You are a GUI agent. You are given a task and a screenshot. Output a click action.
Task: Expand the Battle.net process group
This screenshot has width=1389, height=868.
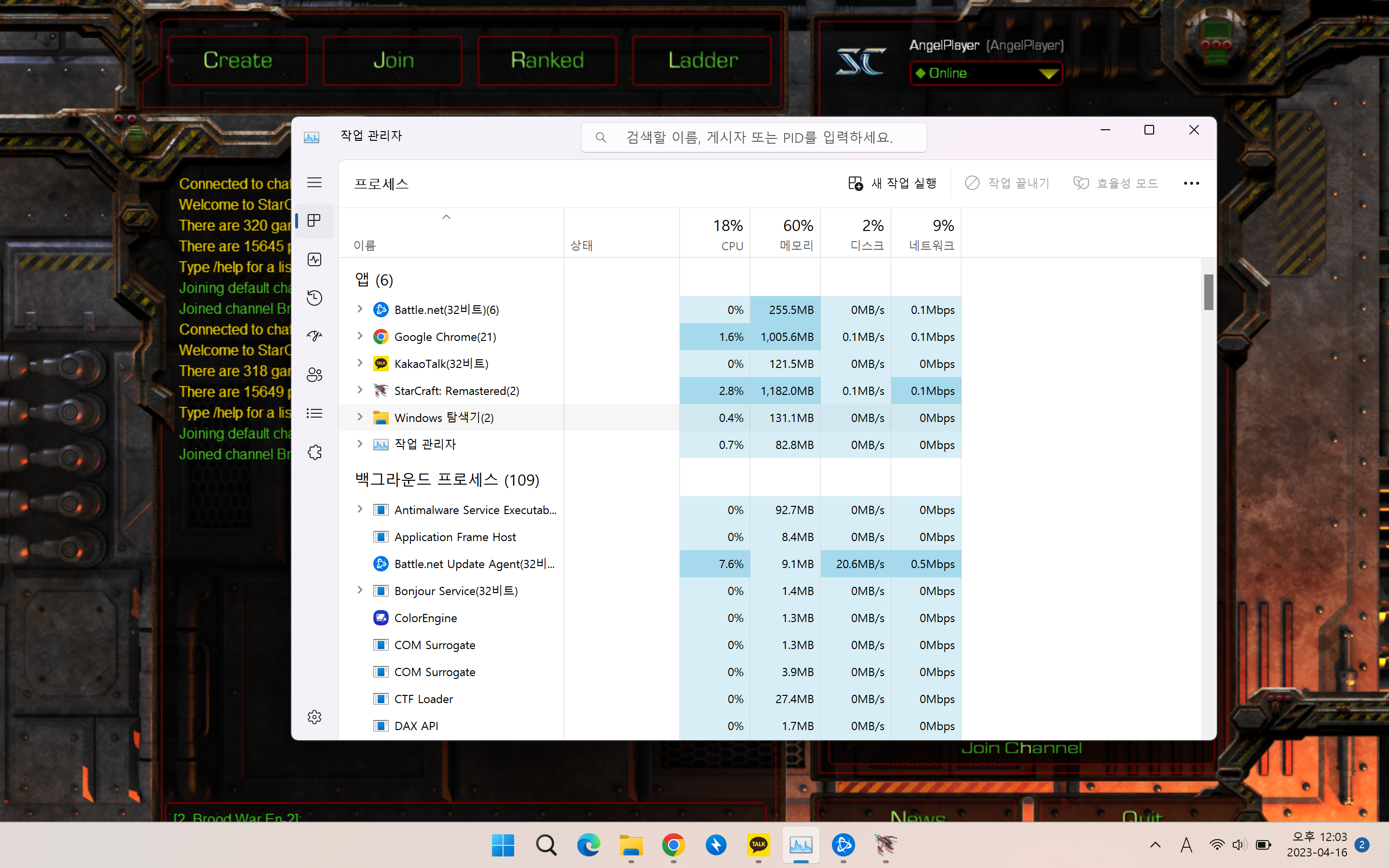(360, 310)
